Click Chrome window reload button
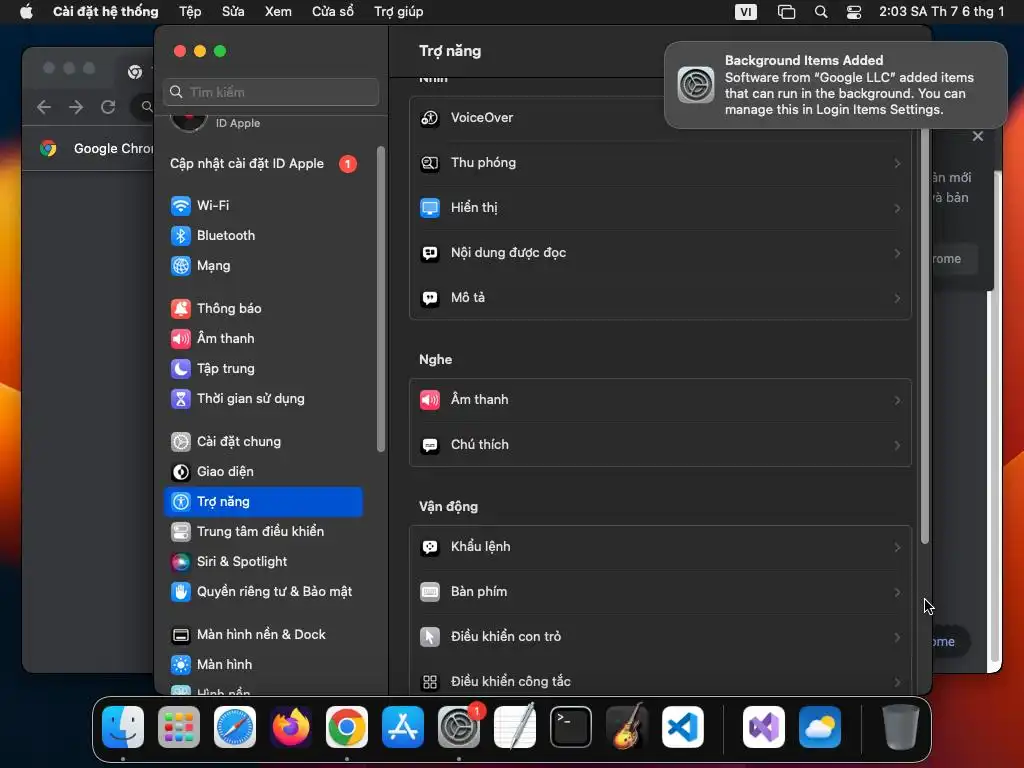 (108, 107)
